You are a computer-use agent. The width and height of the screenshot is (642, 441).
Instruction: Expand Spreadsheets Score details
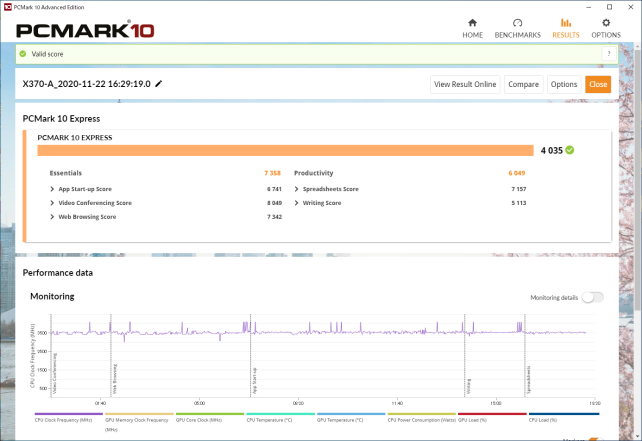coord(296,189)
